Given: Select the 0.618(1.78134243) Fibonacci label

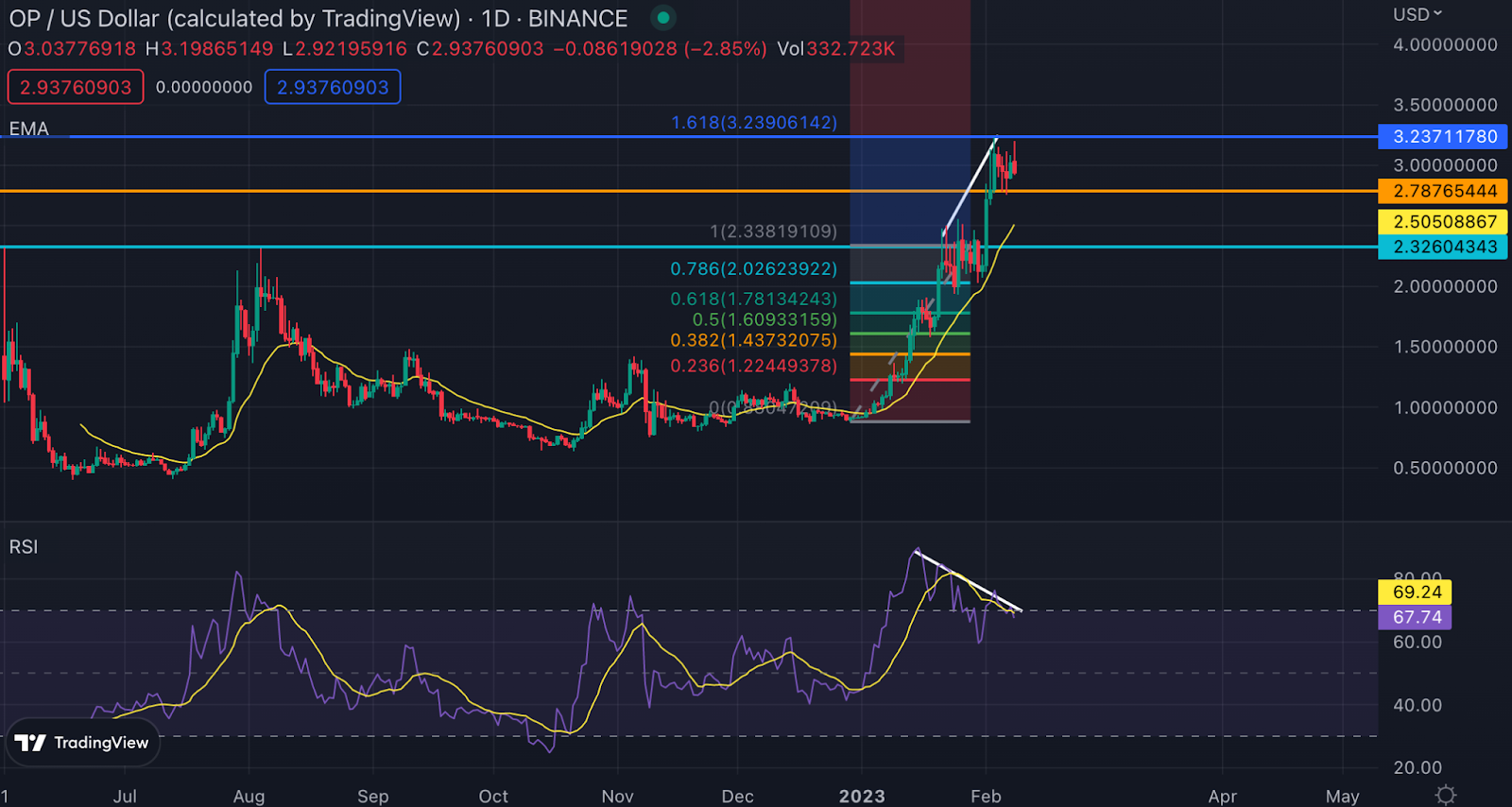Looking at the screenshot, I should [x=754, y=300].
